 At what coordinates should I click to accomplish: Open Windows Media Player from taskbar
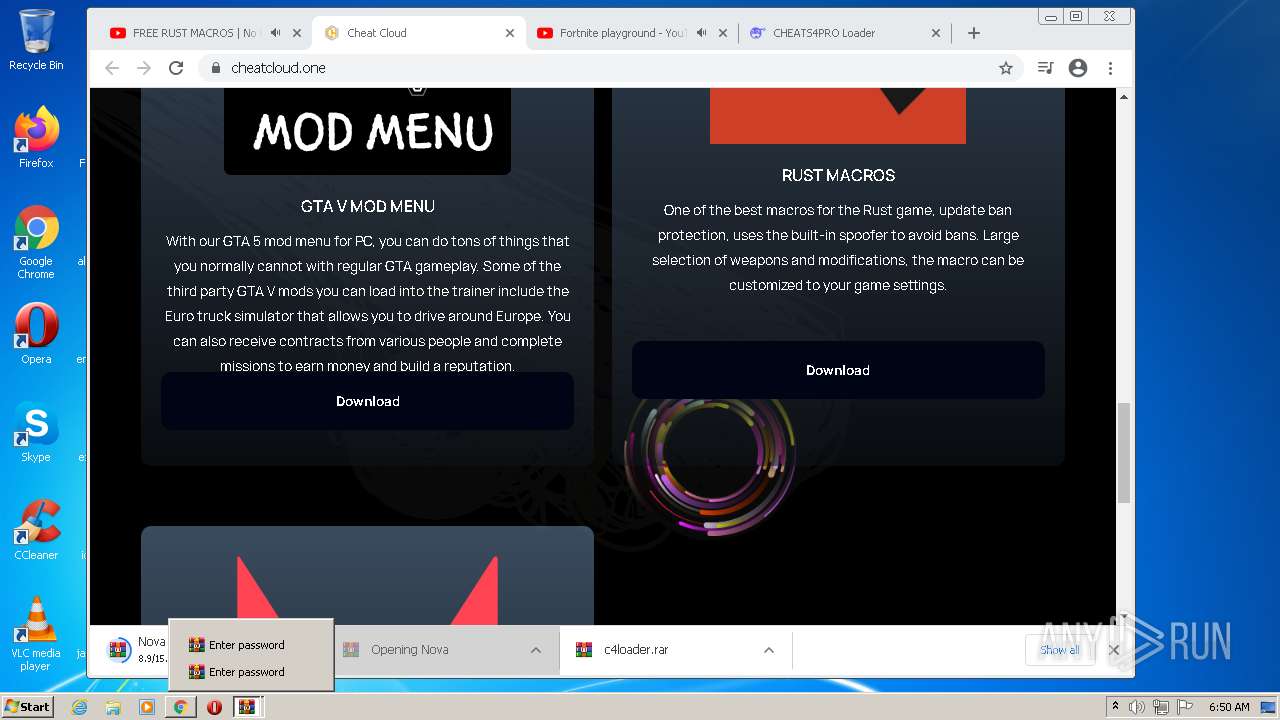(x=147, y=707)
